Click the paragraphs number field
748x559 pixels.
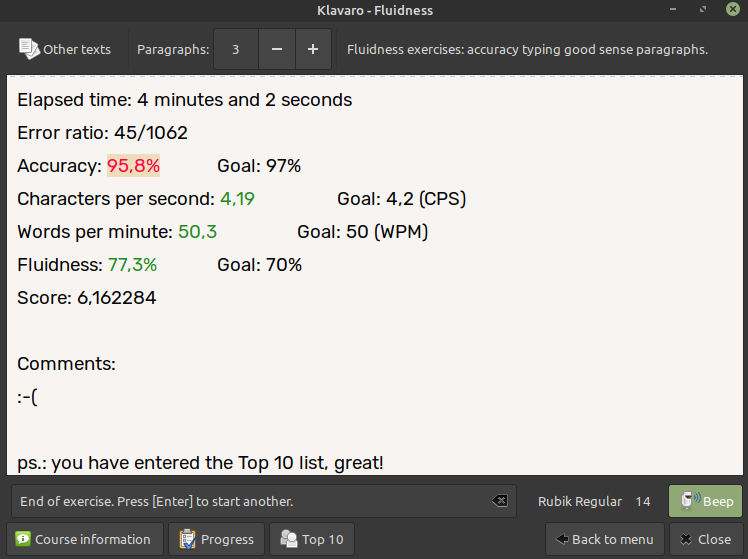pos(236,49)
